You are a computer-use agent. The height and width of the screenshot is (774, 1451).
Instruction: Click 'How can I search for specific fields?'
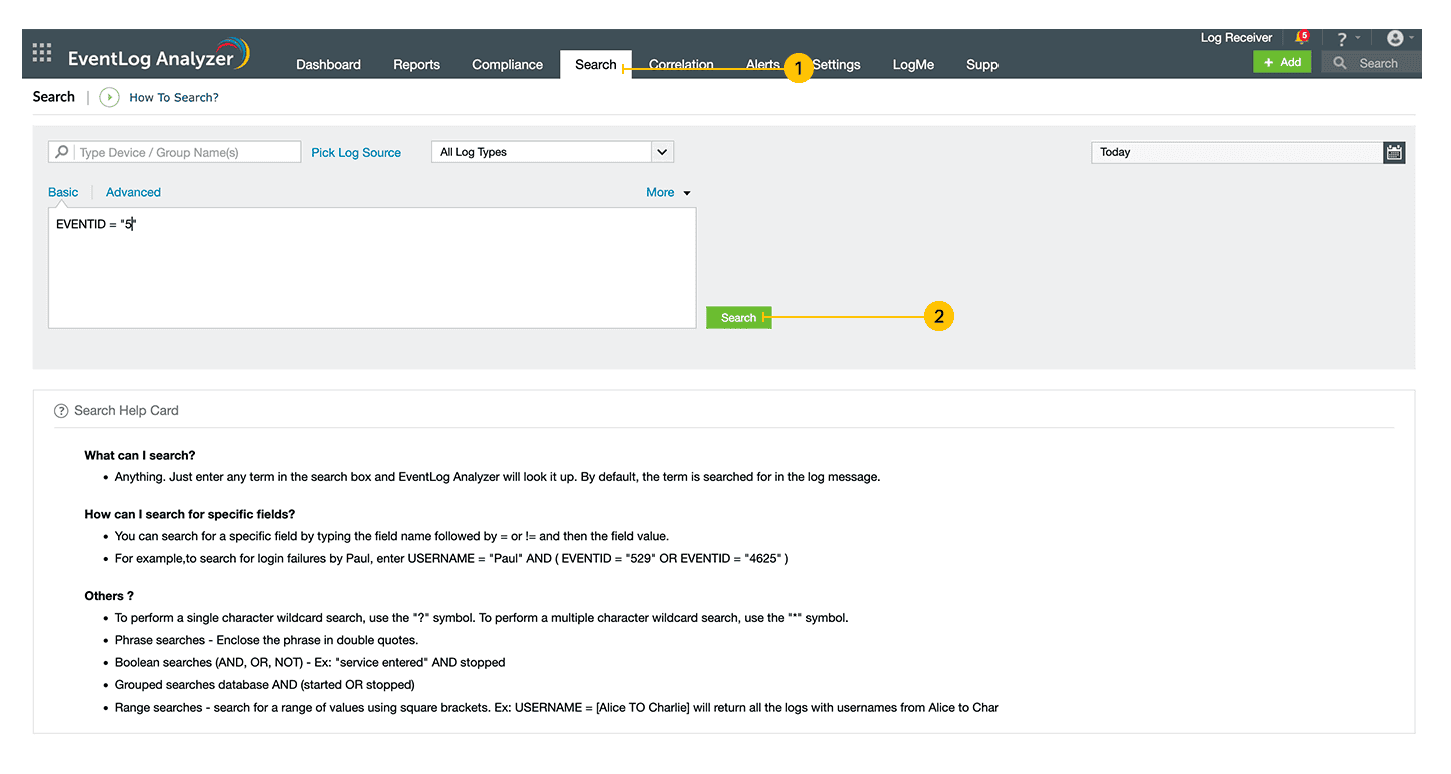coord(190,514)
